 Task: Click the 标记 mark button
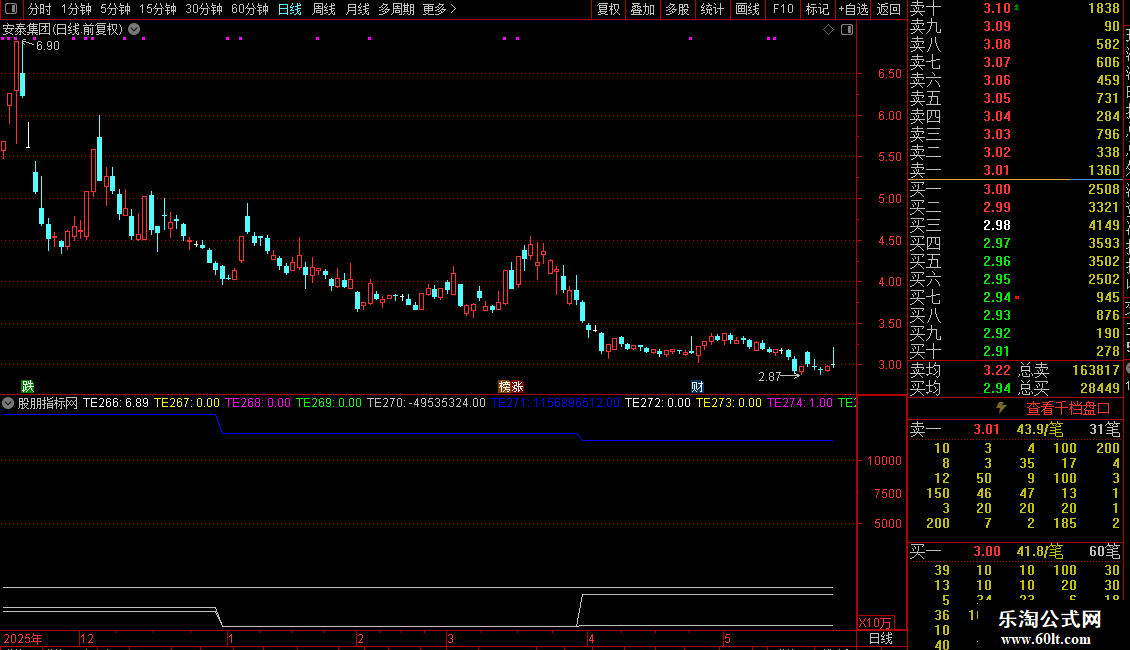(x=817, y=9)
